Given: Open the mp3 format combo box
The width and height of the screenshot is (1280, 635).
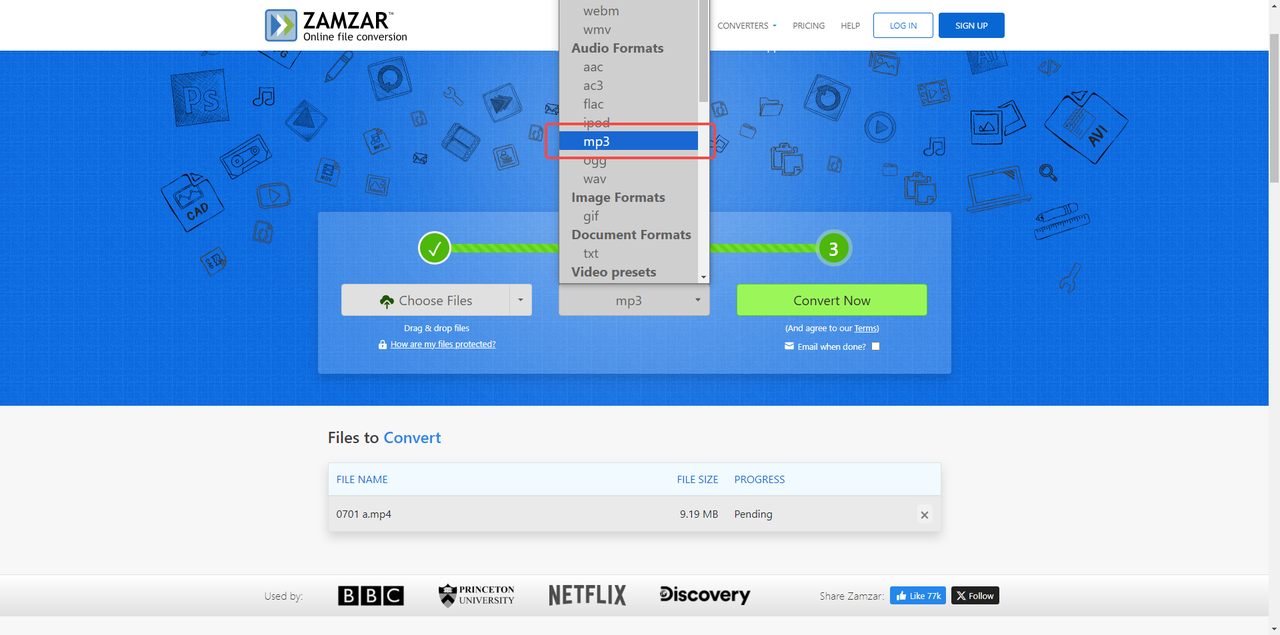Looking at the screenshot, I should 634,300.
